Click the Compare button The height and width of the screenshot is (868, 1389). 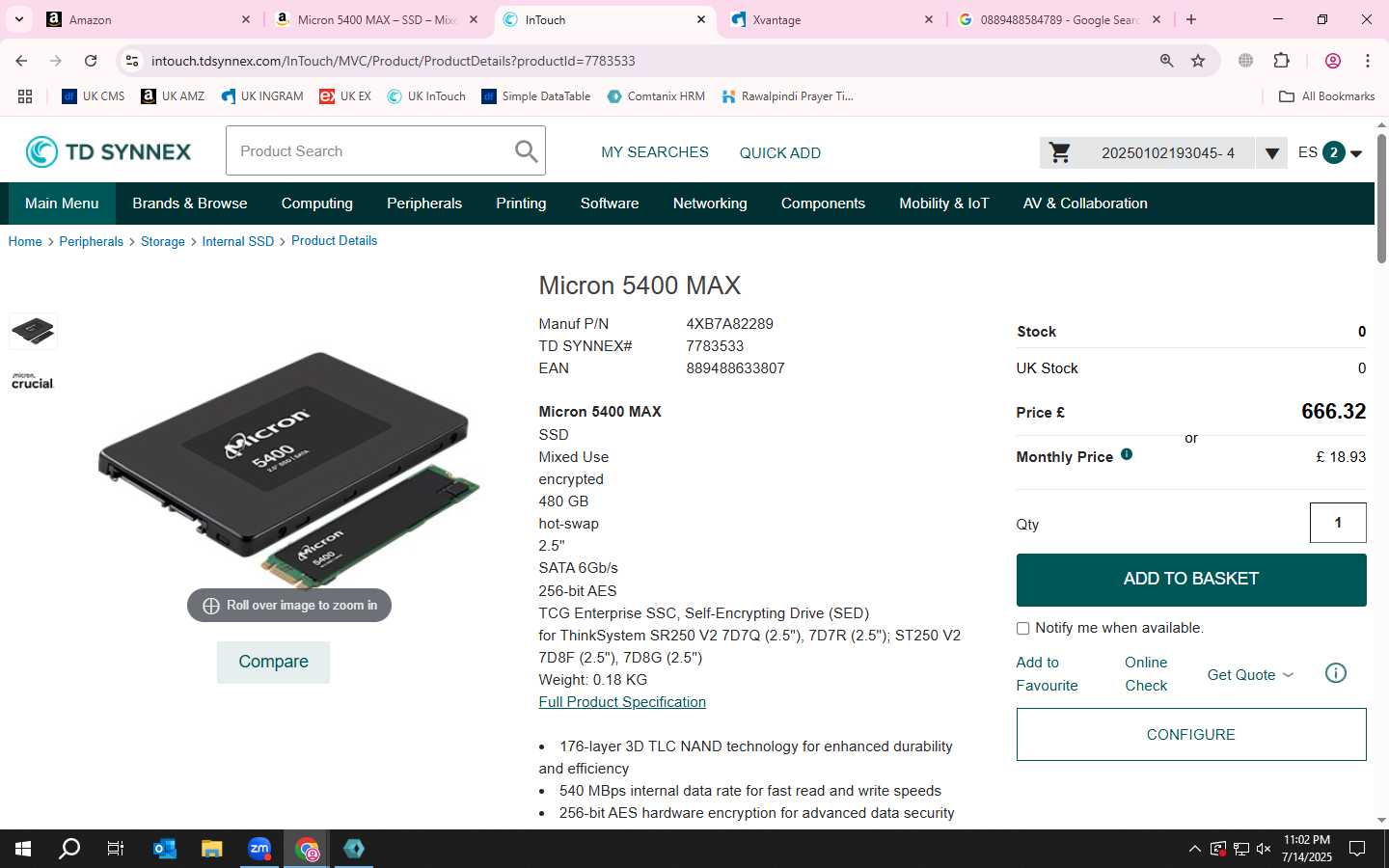(273, 662)
